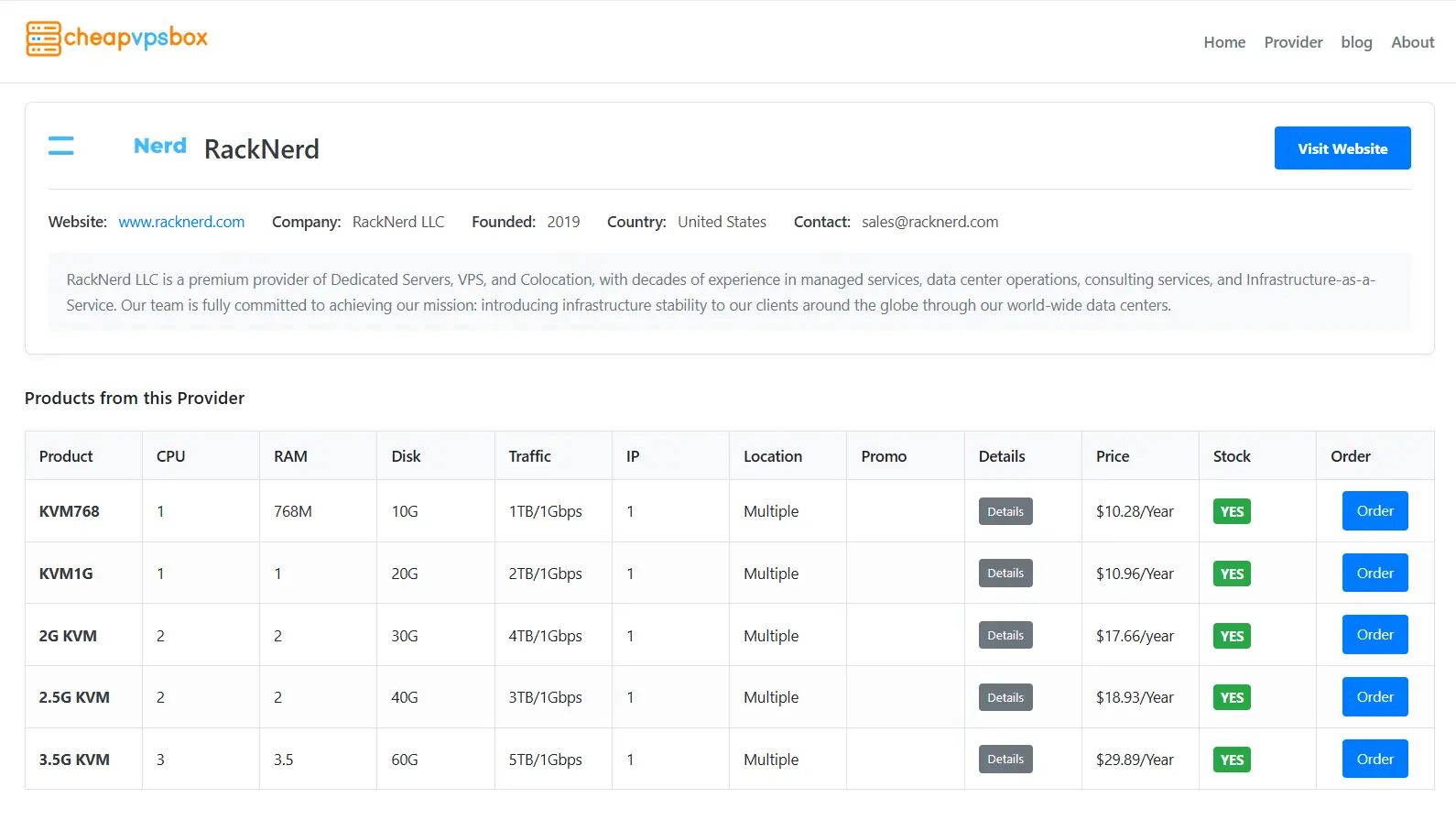Select the 2.5G KVM product name
Image resolution: width=1456 pixels, height=831 pixels.
pos(74,697)
